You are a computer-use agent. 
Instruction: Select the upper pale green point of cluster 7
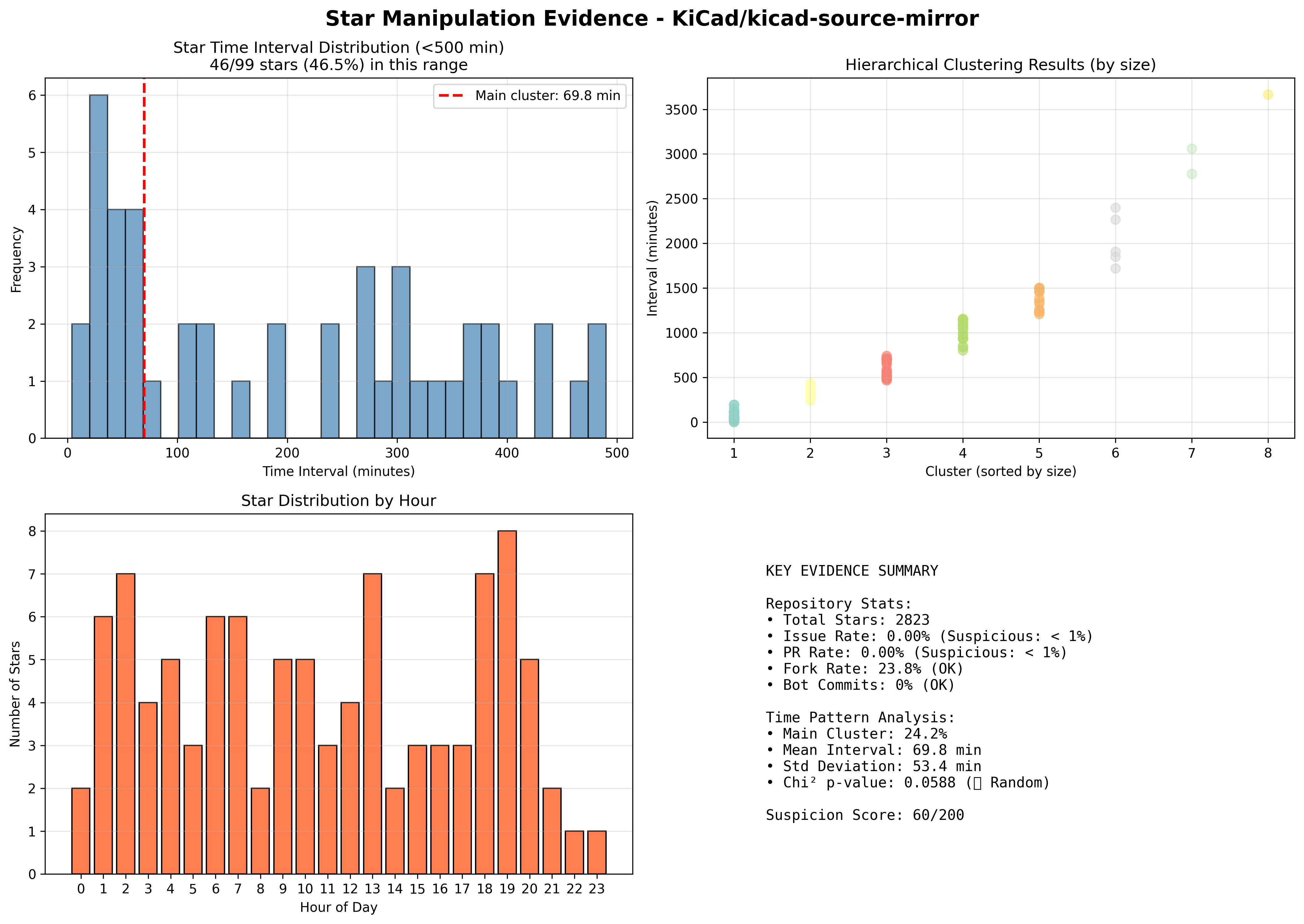1192,149
